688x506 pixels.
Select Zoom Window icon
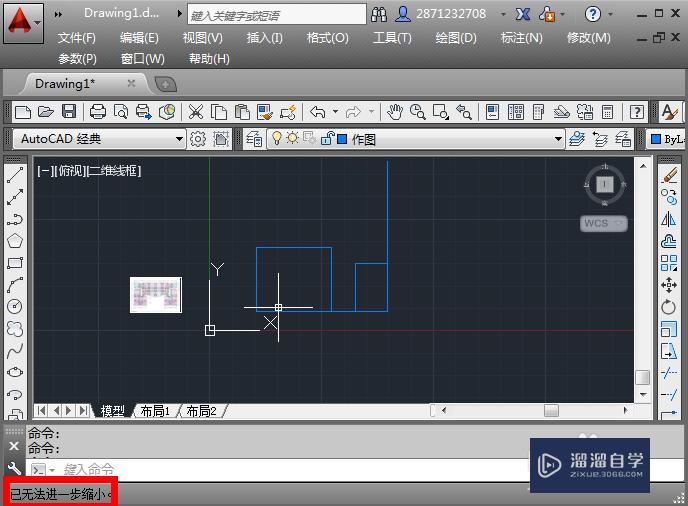[440, 112]
